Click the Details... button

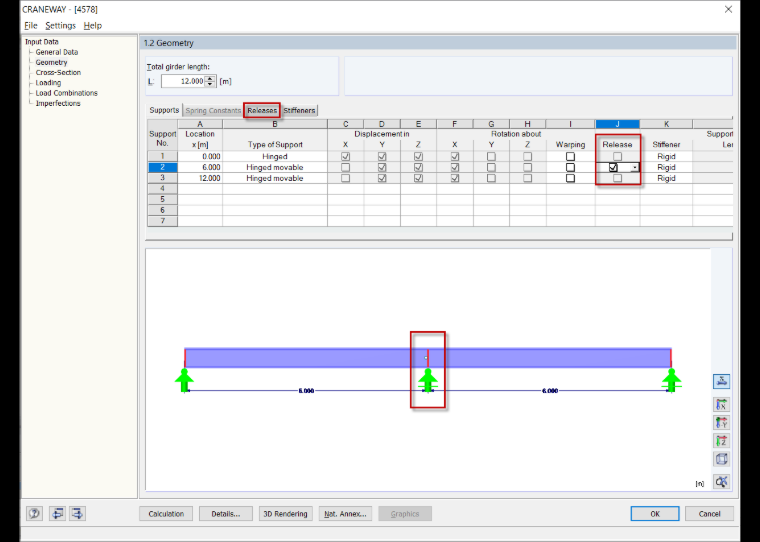(226, 514)
